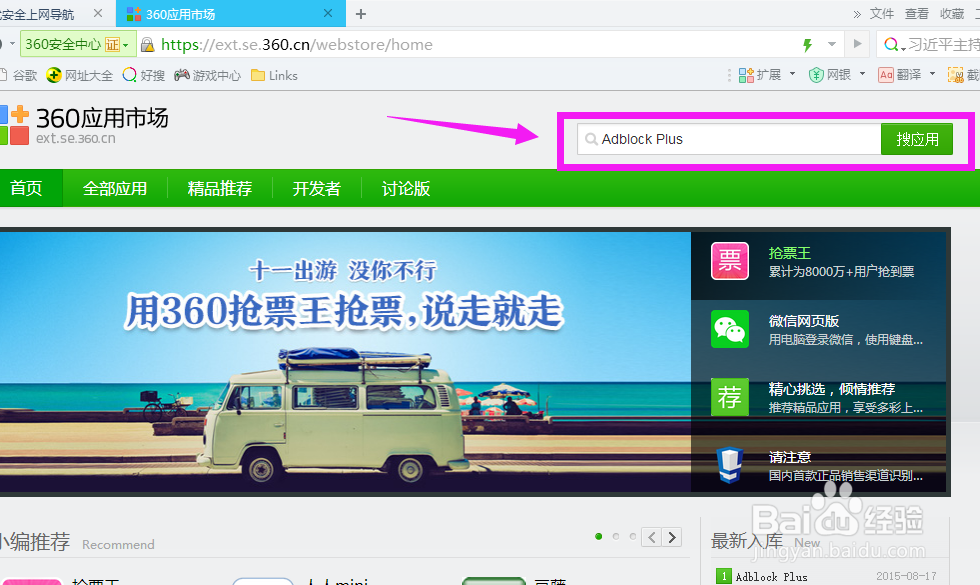Open the 查看 menu
The height and width of the screenshot is (585, 980).
click(x=917, y=14)
